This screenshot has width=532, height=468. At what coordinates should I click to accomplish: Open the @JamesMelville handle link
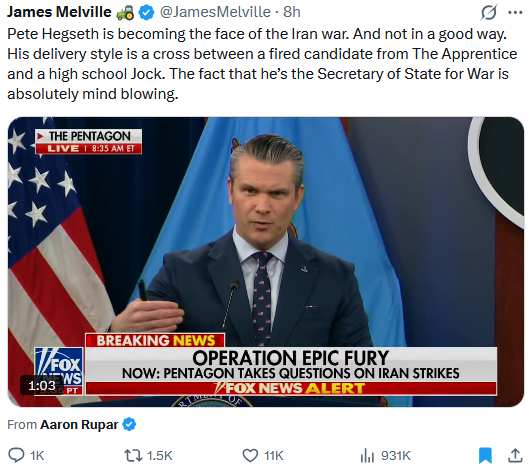point(215,12)
